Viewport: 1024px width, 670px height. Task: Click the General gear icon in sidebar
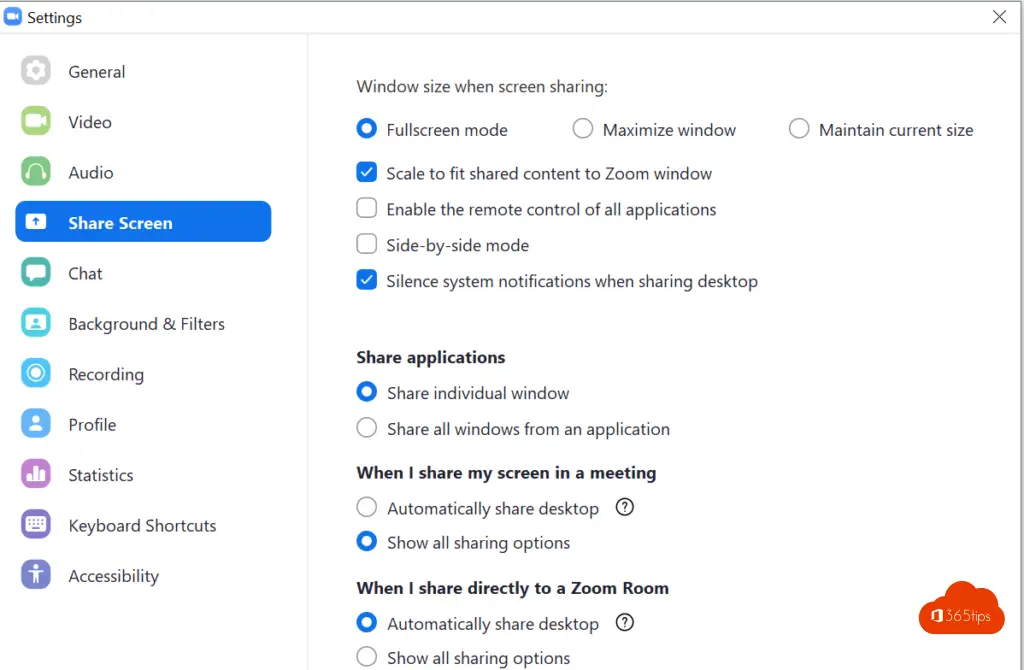pos(36,72)
